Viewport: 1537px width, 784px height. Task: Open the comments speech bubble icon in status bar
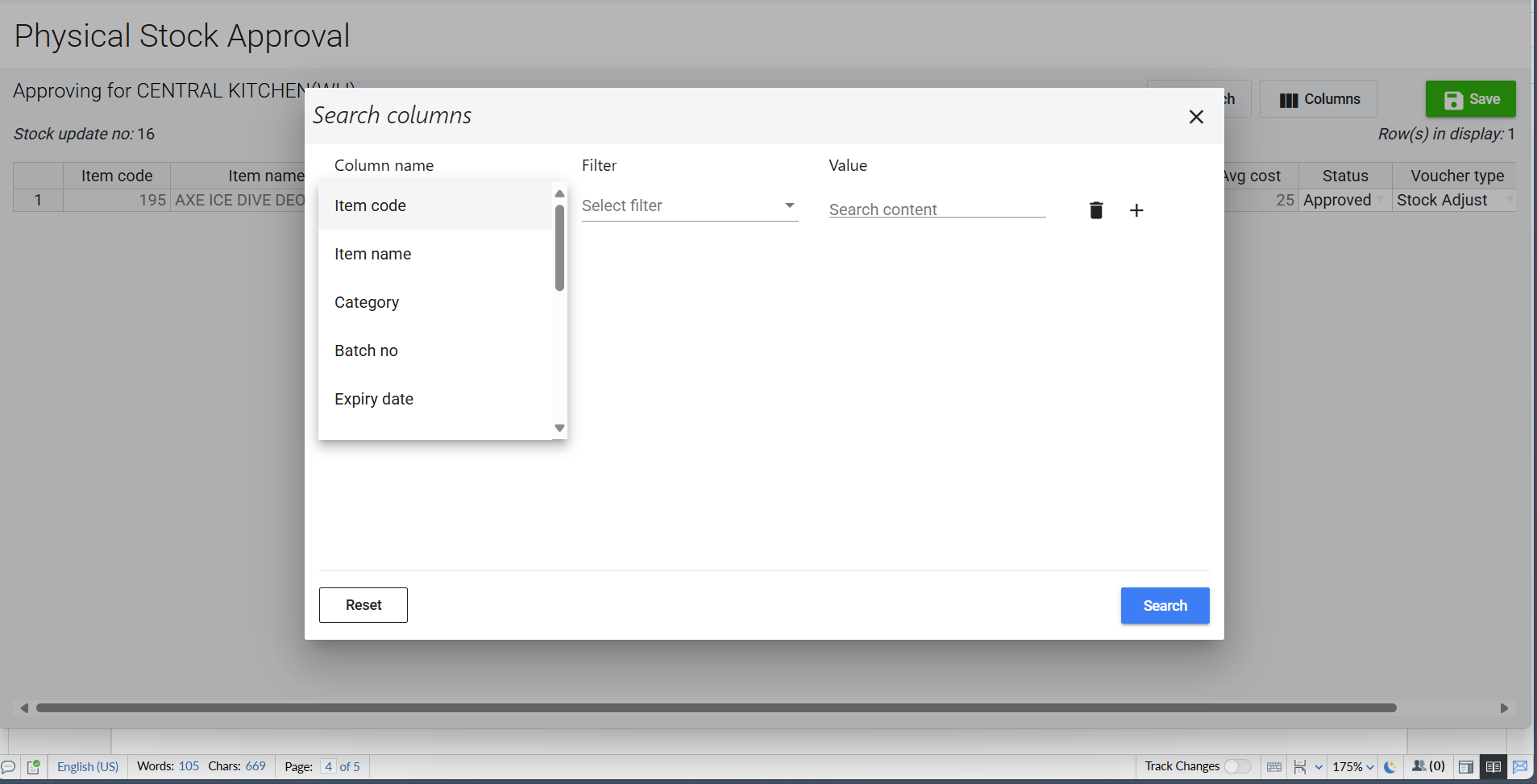pyautogui.click(x=9, y=767)
